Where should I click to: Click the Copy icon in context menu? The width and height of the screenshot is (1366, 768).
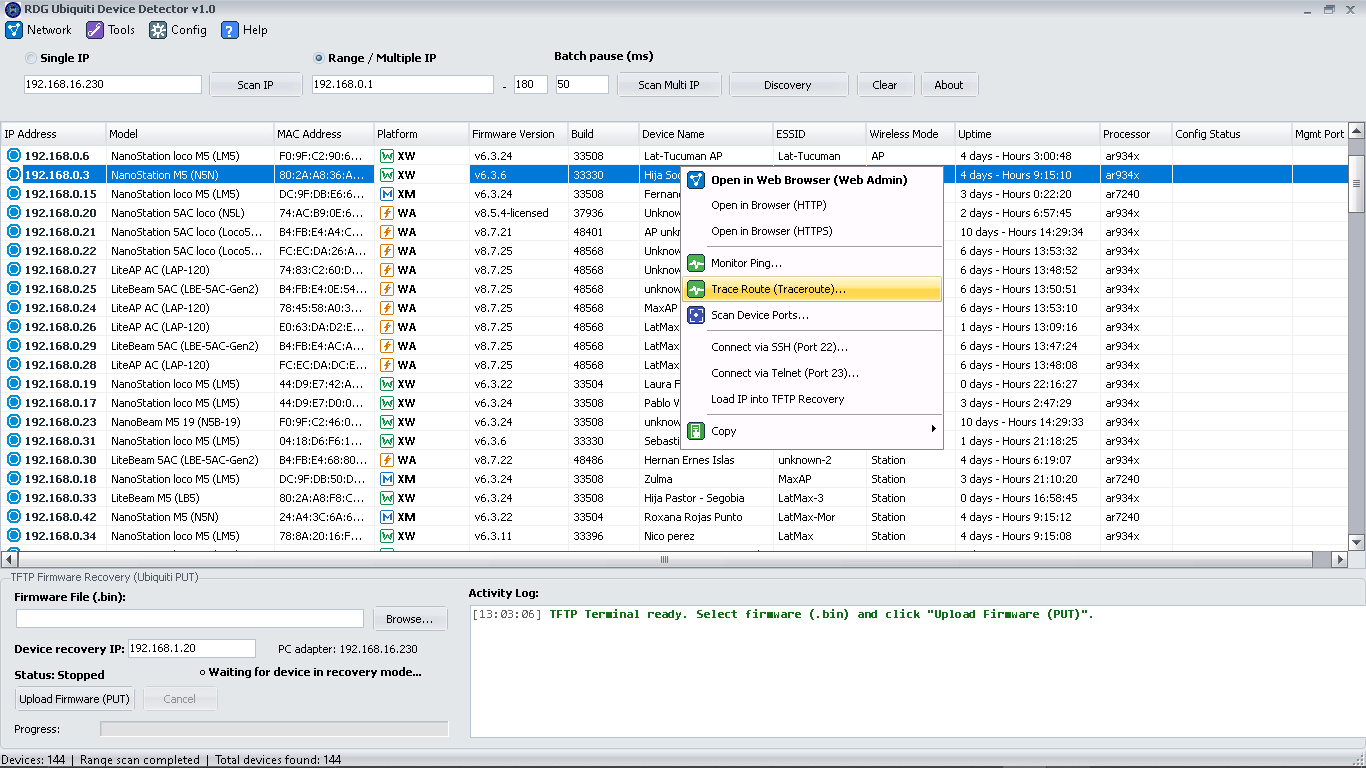coord(696,432)
